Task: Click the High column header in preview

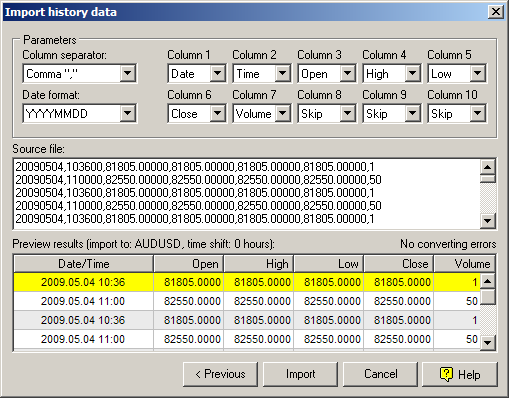Action: click(259, 264)
